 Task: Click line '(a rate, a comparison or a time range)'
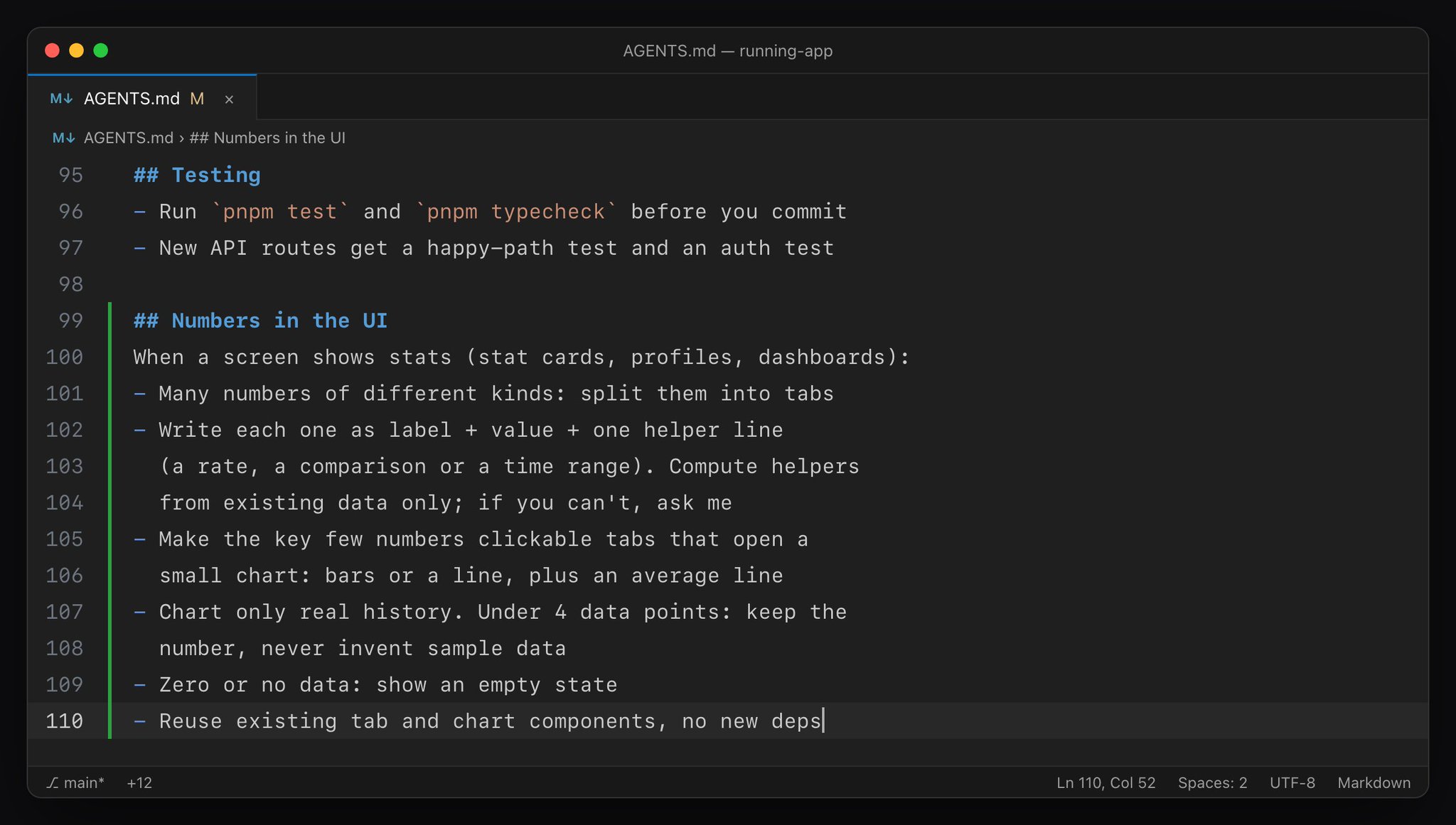pos(509,466)
